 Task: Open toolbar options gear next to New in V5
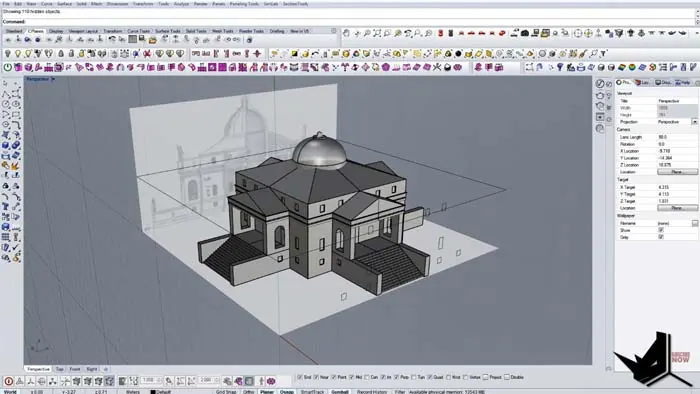tap(333, 31)
